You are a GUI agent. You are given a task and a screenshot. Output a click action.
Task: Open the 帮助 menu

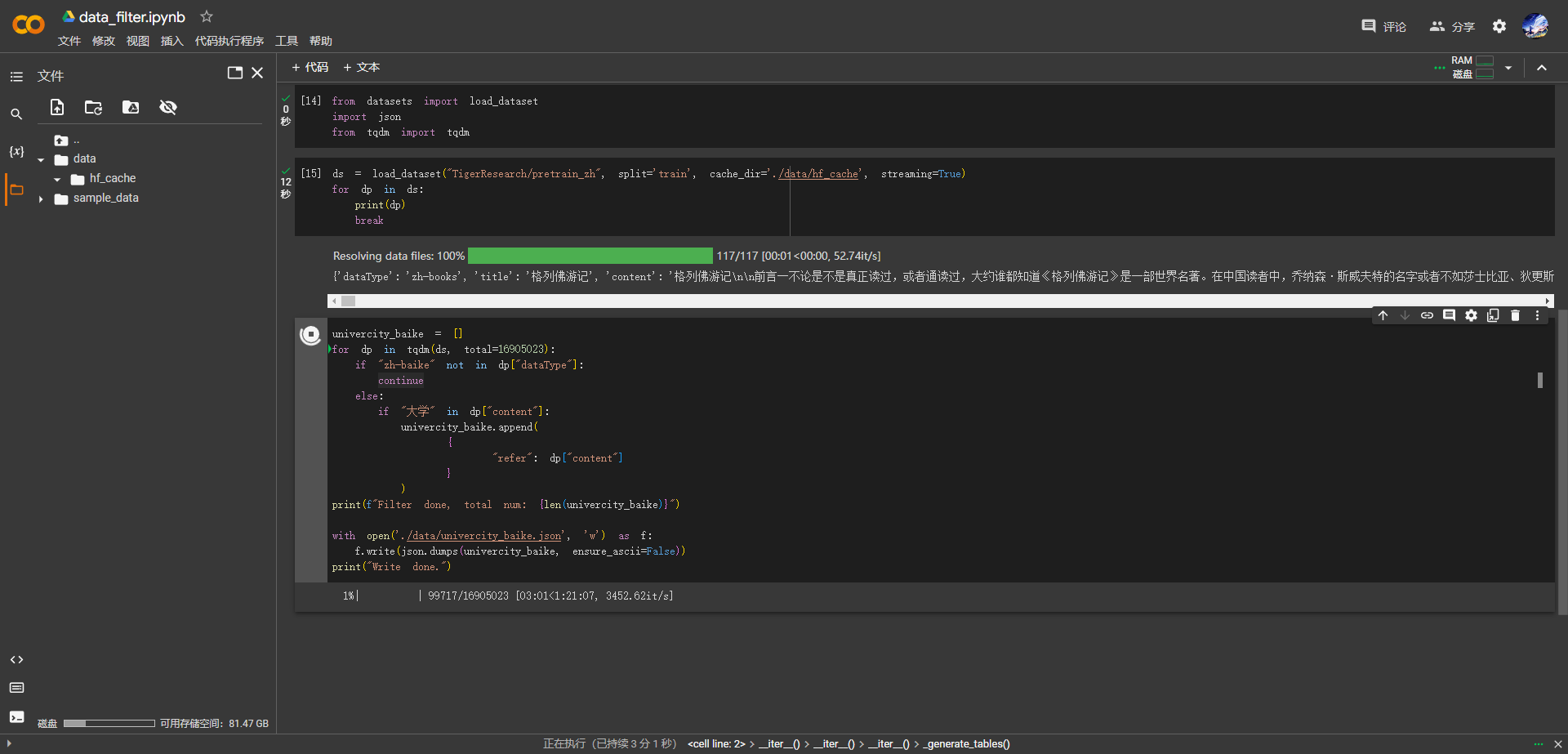[x=321, y=41]
